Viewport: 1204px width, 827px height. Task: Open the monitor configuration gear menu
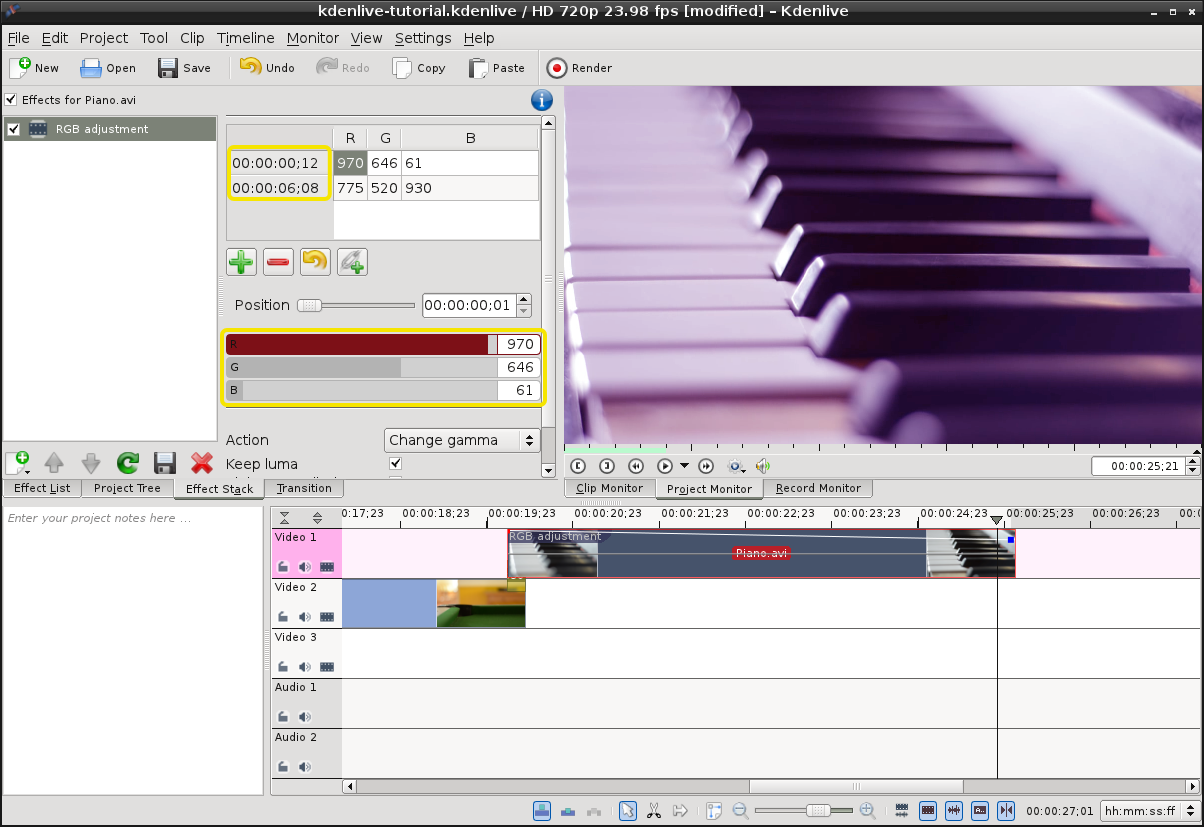click(x=736, y=466)
